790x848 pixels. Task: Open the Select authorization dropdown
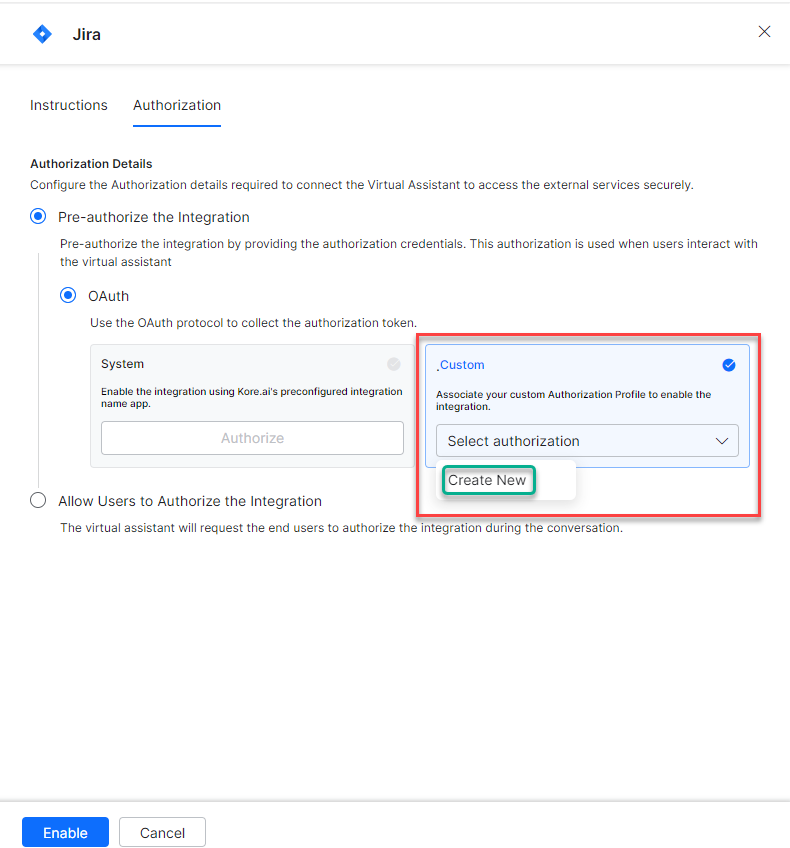pos(587,441)
